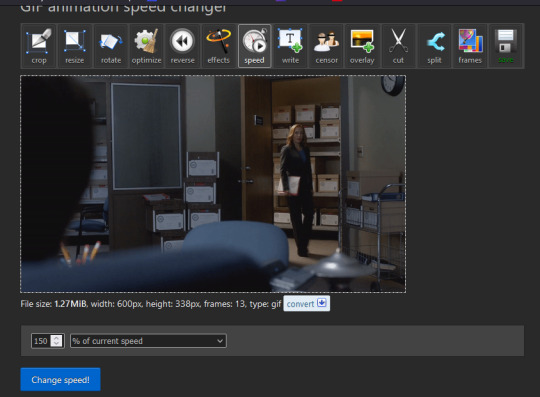Open the effects tool

point(218,46)
